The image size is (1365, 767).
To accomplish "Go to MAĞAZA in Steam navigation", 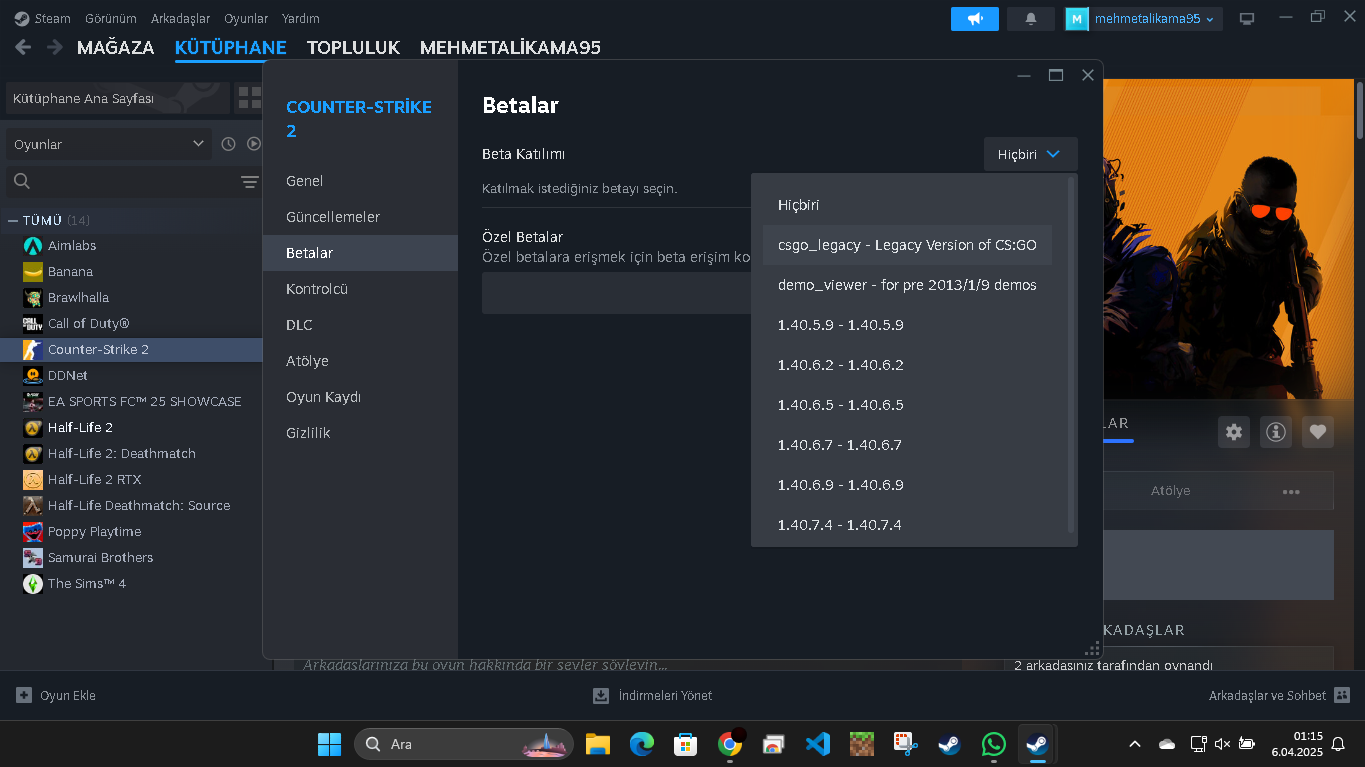I will tap(116, 47).
